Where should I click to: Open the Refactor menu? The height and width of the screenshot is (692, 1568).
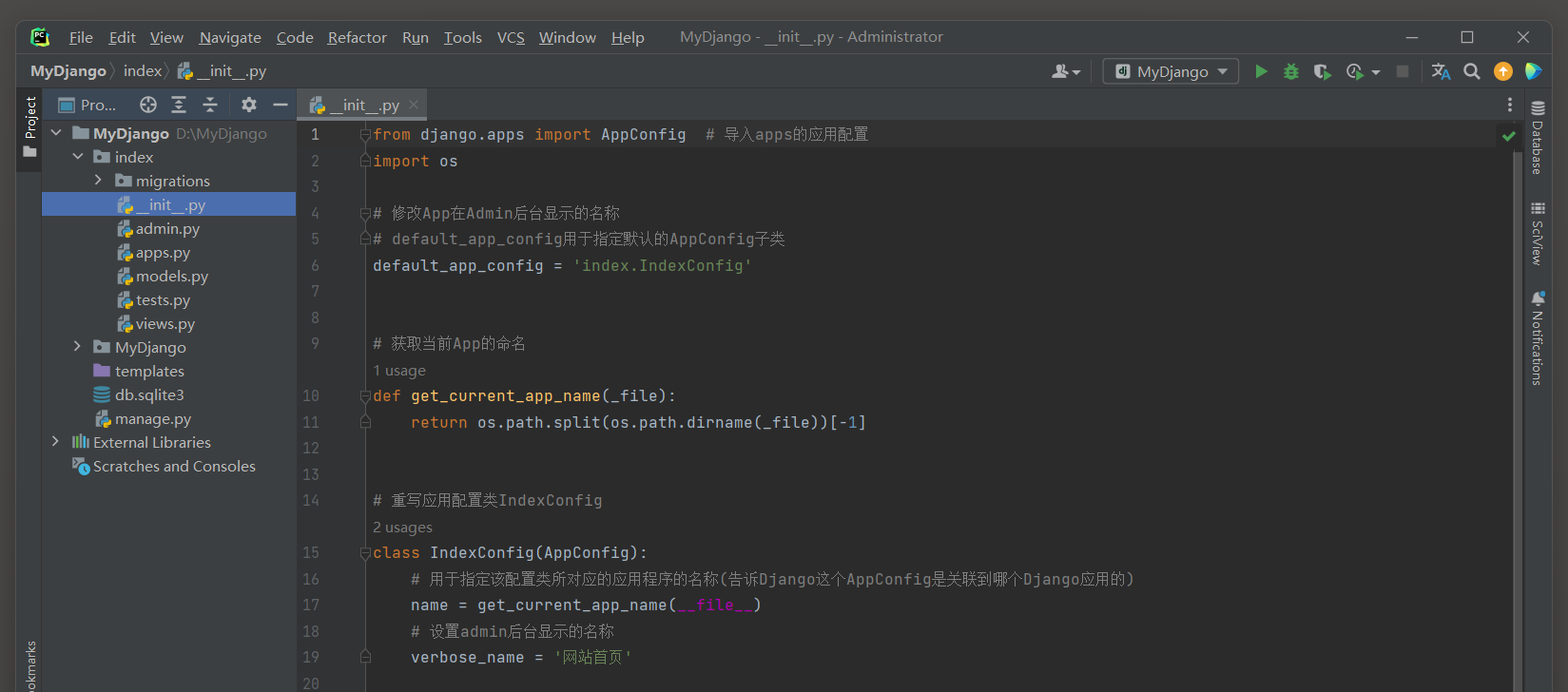pos(357,37)
